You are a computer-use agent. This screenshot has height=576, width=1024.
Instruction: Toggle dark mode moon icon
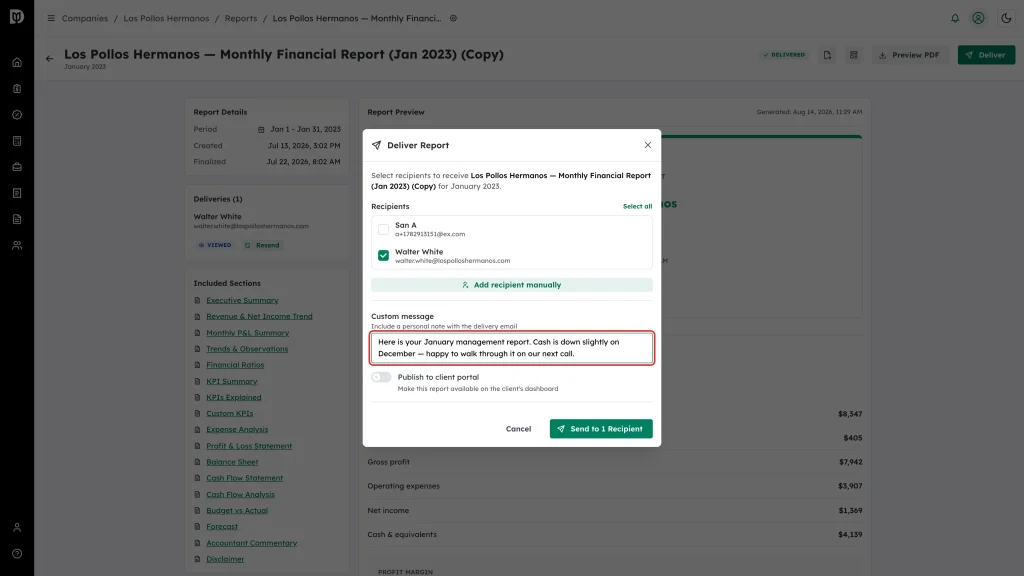(1006, 18)
